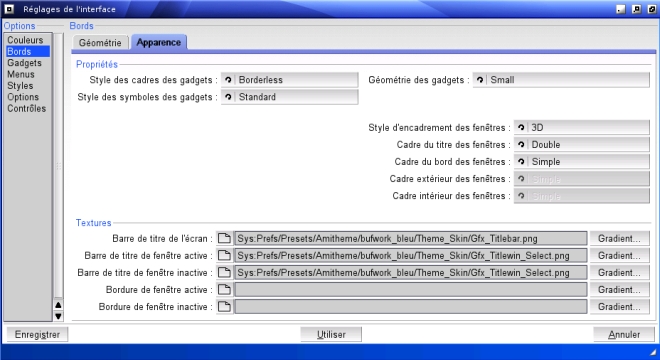Click the options list vertical scrollbar
This screenshot has height=360, width=660.
(59, 166)
